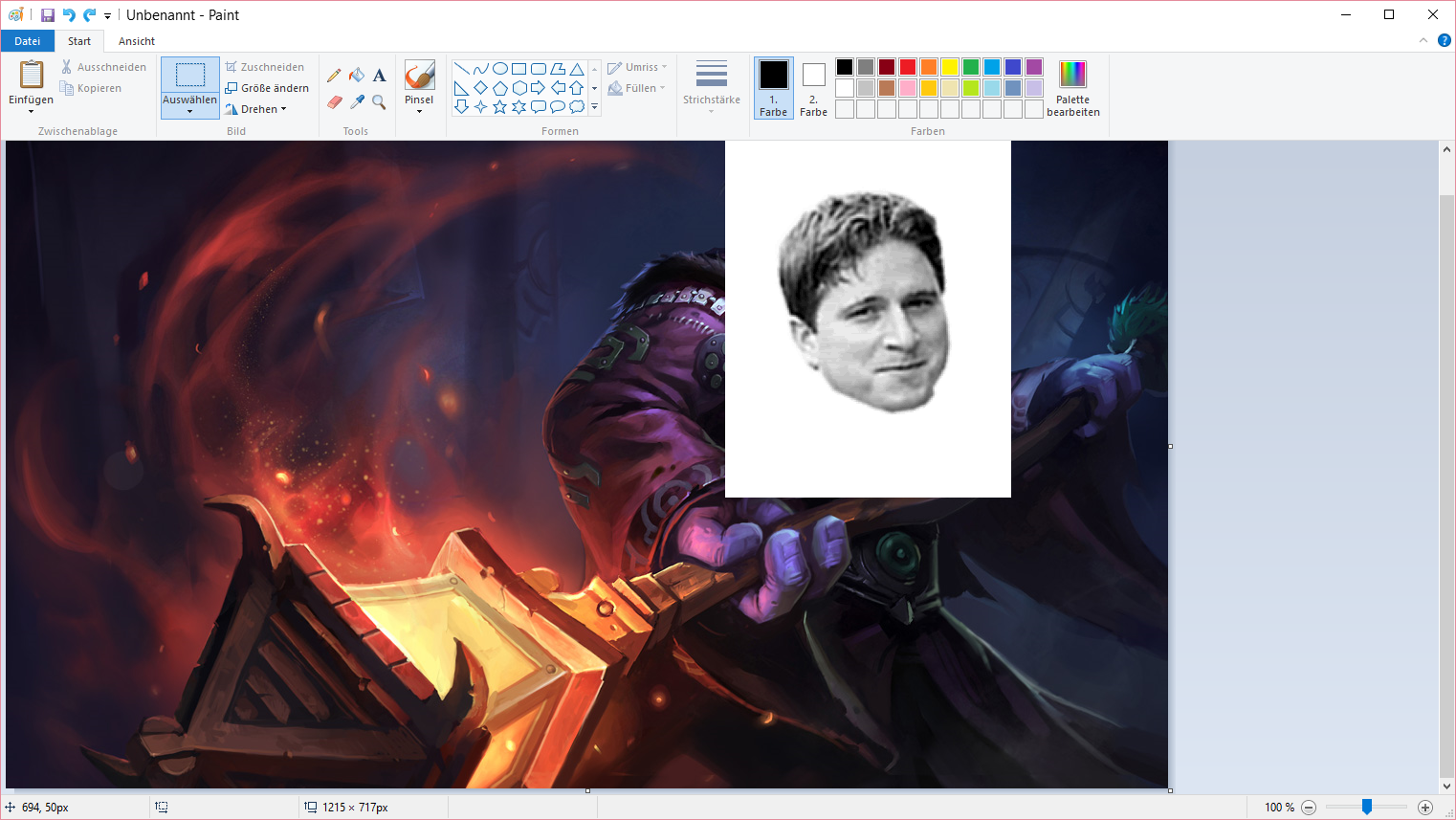Choose the Rounded rectangle shape
The height and width of the screenshot is (820, 1456).
tap(539, 69)
